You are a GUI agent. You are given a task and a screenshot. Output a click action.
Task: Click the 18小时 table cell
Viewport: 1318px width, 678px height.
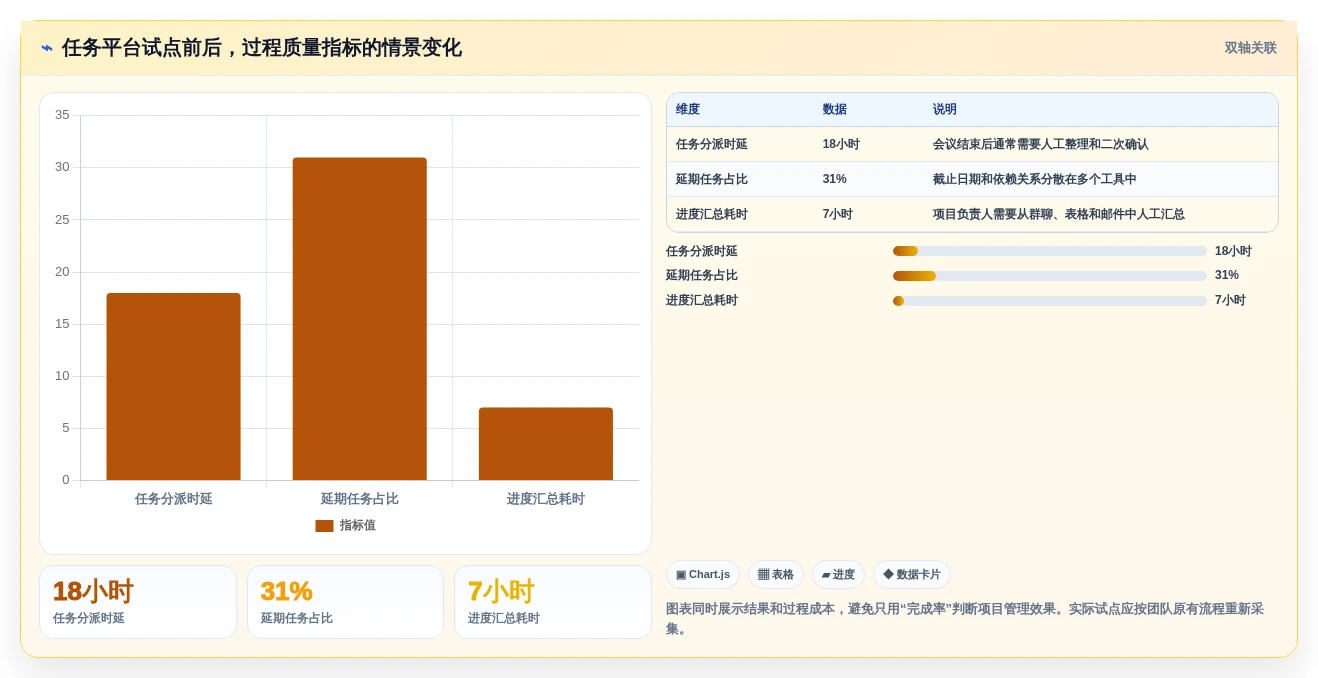(x=841, y=145)
